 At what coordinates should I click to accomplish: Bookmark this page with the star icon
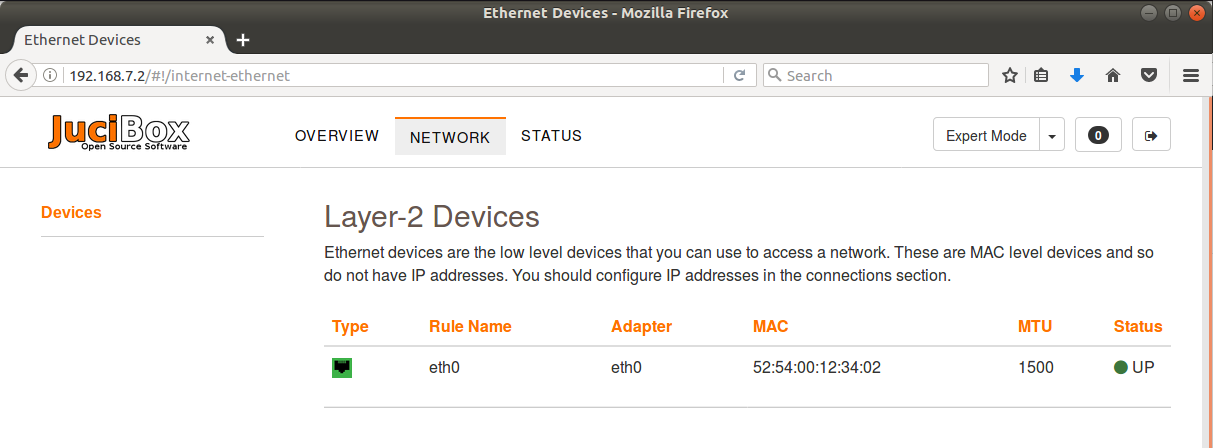point(1010,75)
